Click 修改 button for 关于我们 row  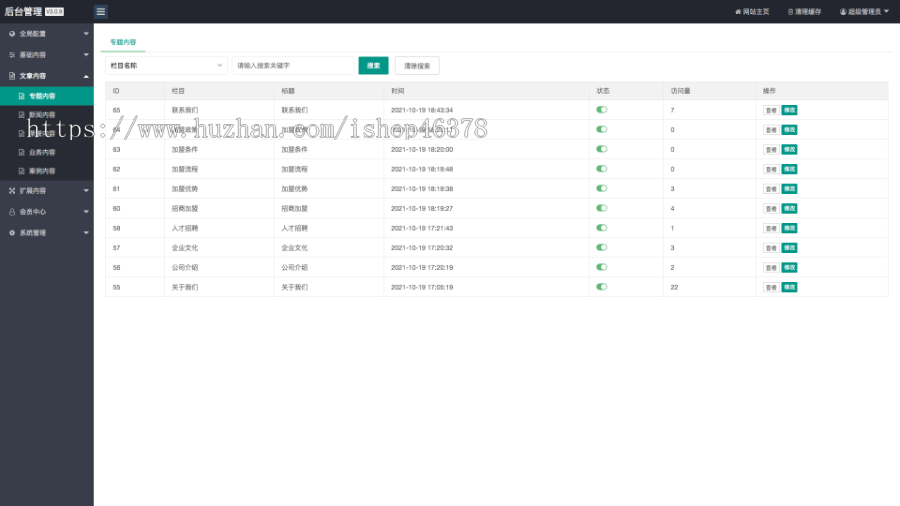(790, 287)
